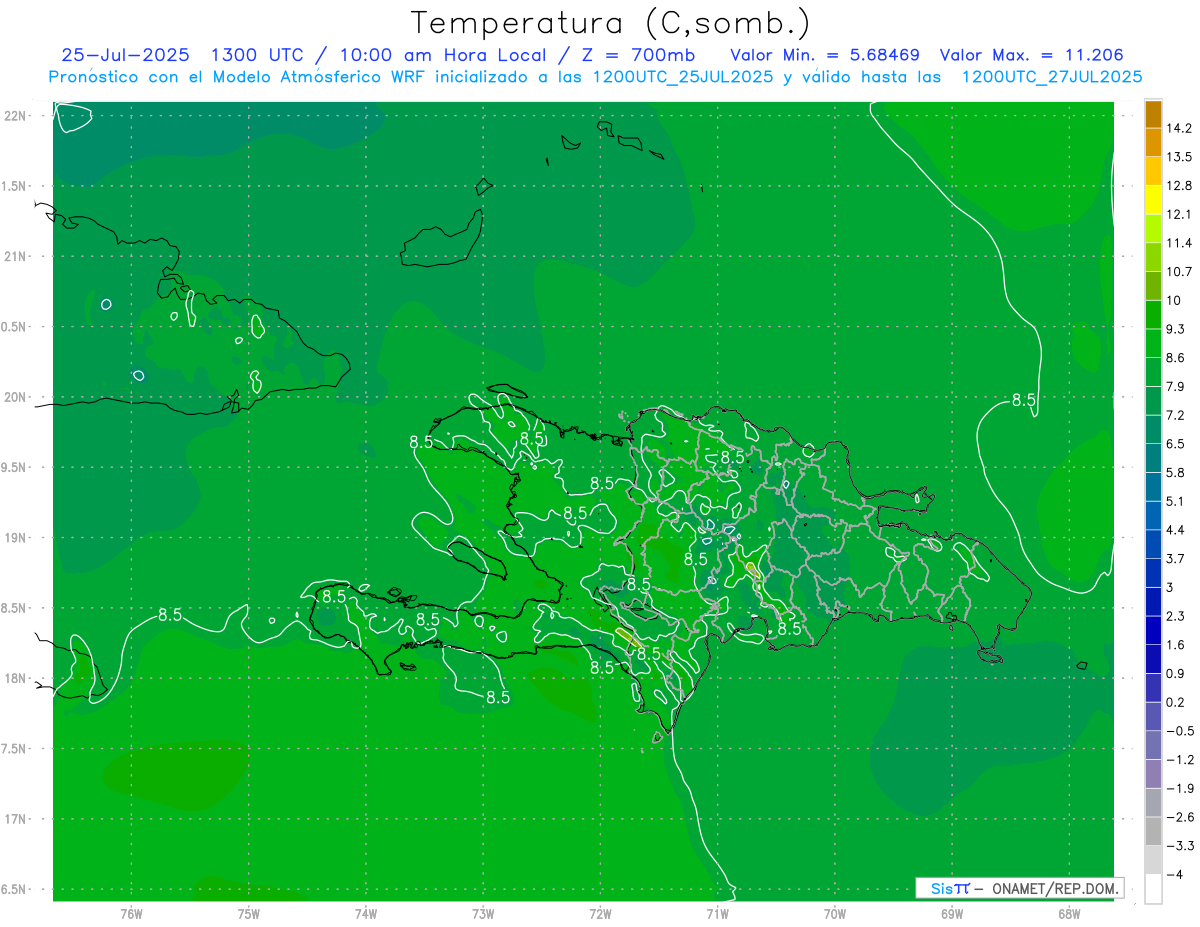The height and width of the screenshot is (927, 1200).
Task: Click the "71W" longitude axis label
Action: click(717, 913)
